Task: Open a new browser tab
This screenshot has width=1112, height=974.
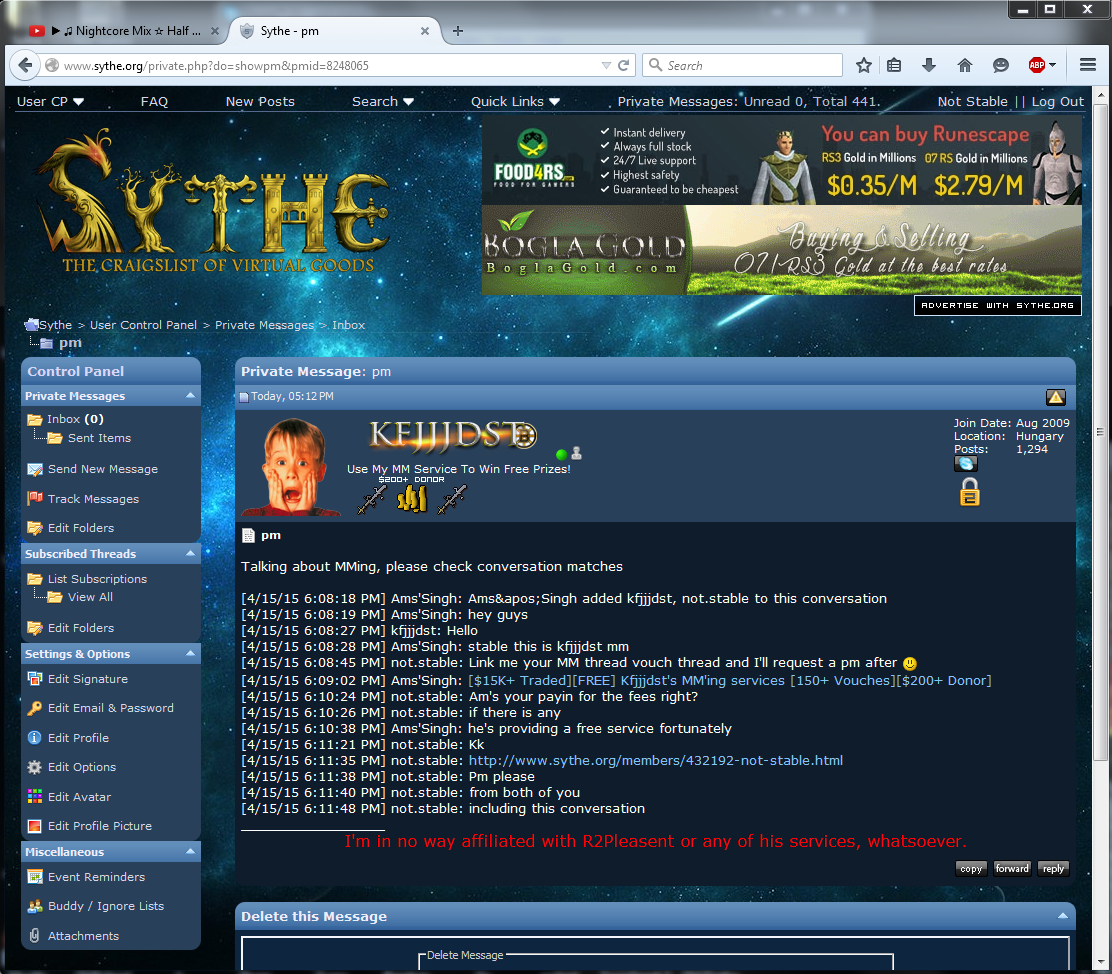Action: [x=458, y=31]
